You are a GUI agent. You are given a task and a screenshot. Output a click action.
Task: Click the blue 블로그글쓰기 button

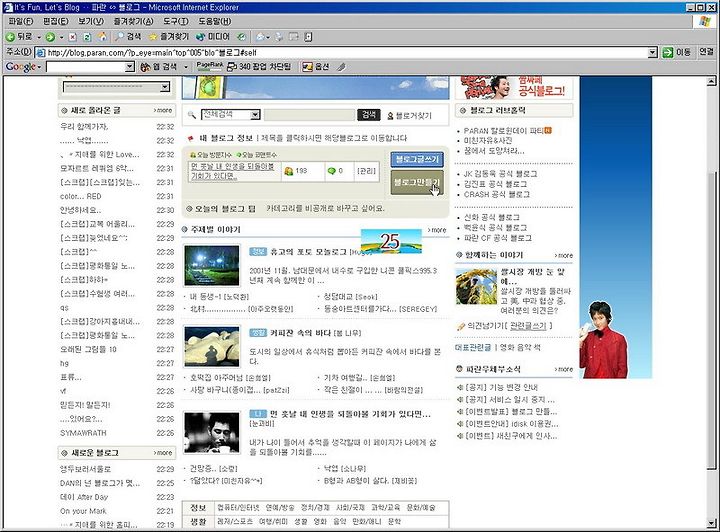pyautogui.click(x=417, y=159)
